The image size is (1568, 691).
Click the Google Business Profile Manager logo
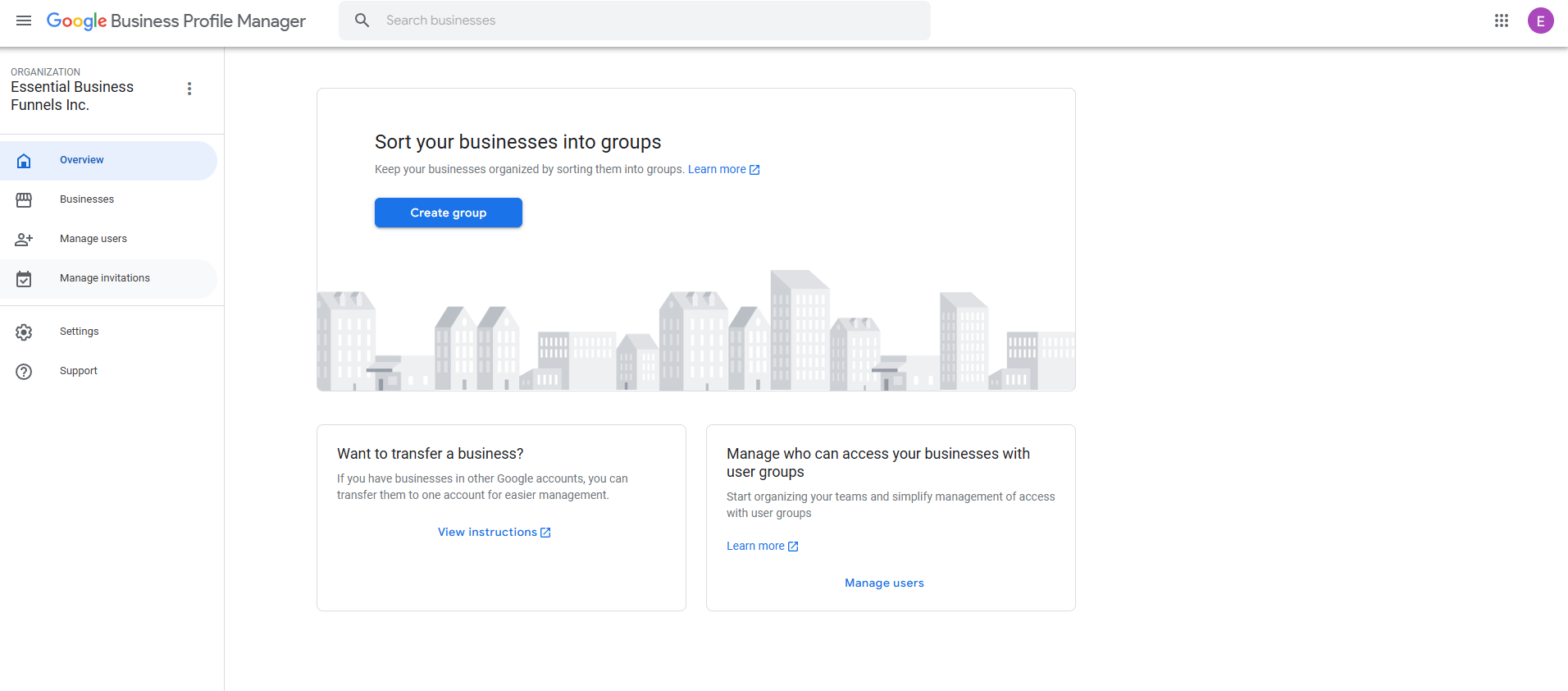tap(176, 21)
